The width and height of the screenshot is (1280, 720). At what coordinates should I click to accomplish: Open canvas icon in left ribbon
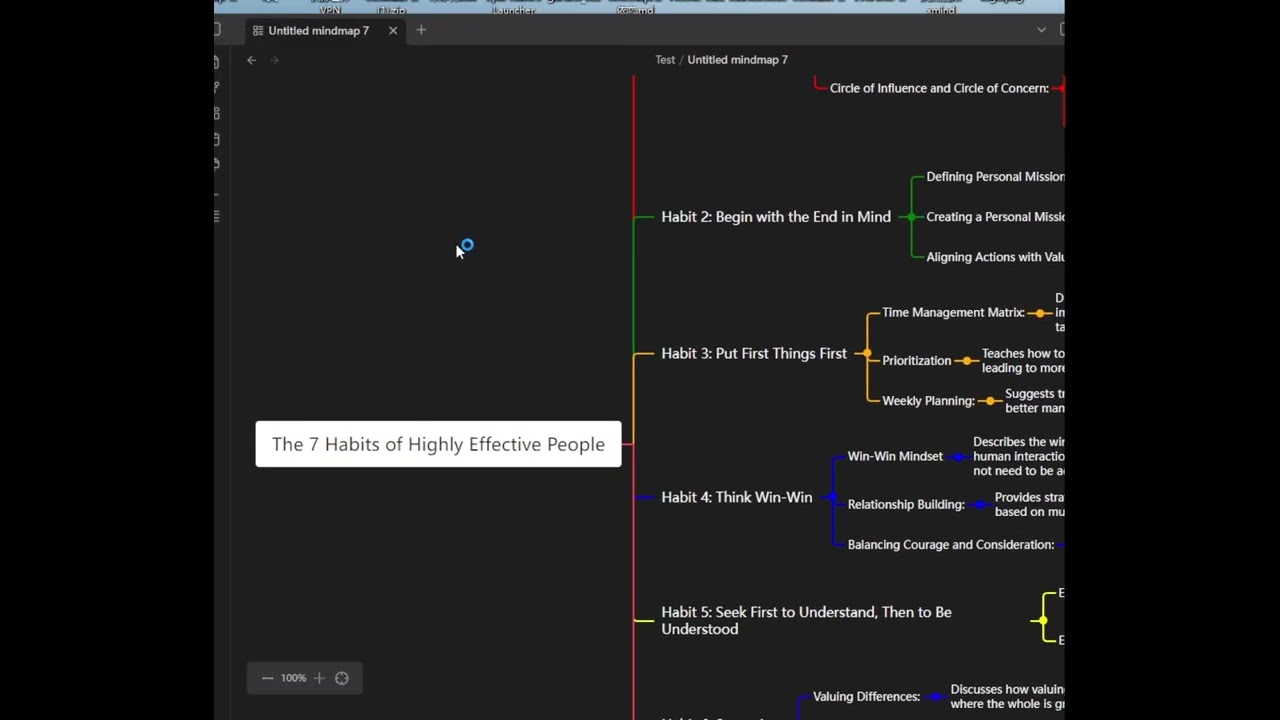(217, 113)
